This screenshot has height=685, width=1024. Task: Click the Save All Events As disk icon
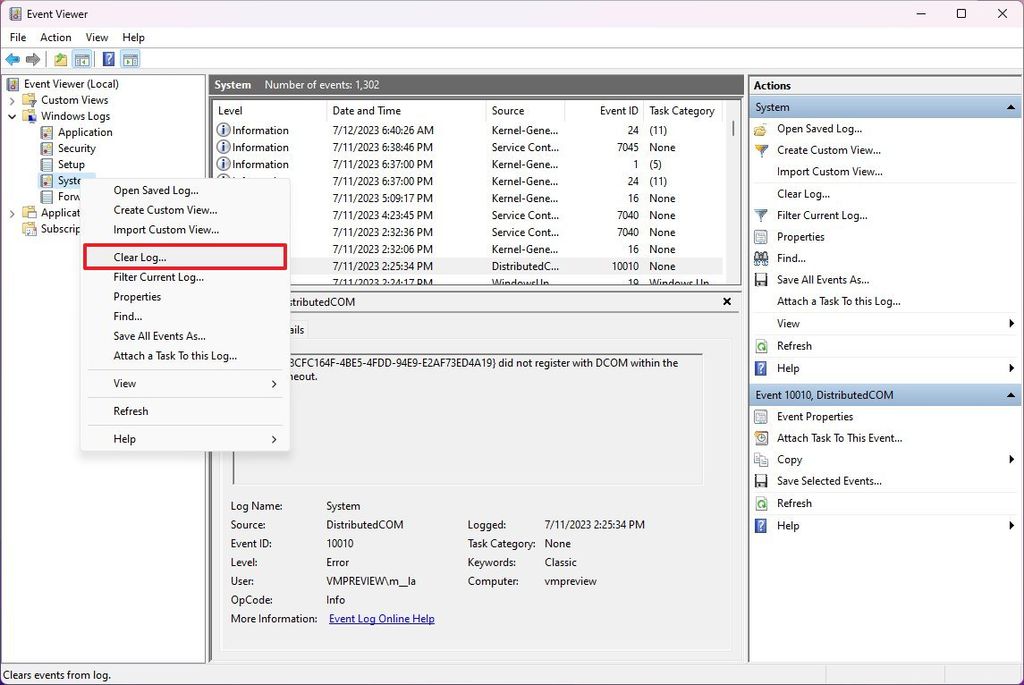click(x=761, y=279)
